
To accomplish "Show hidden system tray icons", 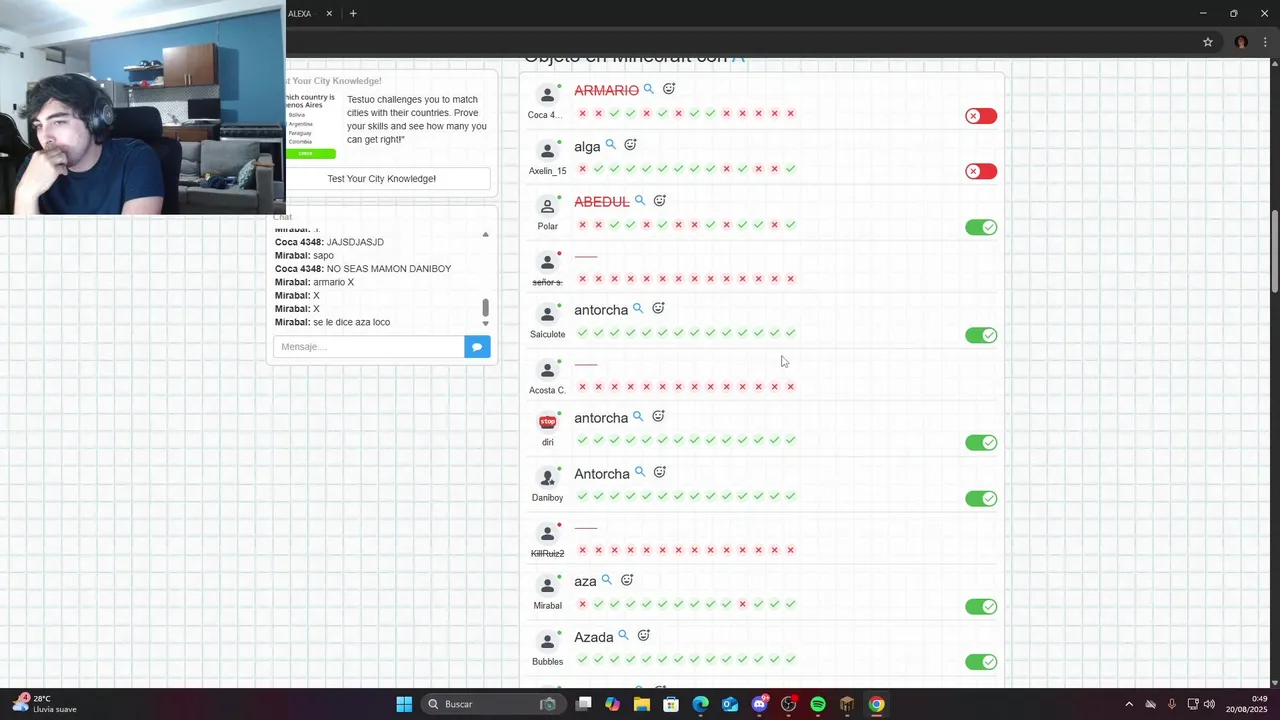I will (x=1129, y=704).
